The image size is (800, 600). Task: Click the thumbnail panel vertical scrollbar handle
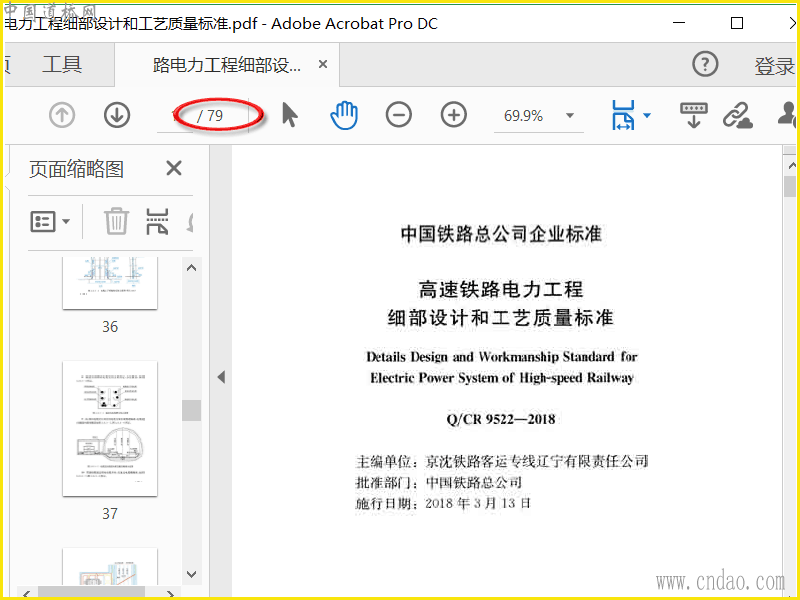pos(191,410)
